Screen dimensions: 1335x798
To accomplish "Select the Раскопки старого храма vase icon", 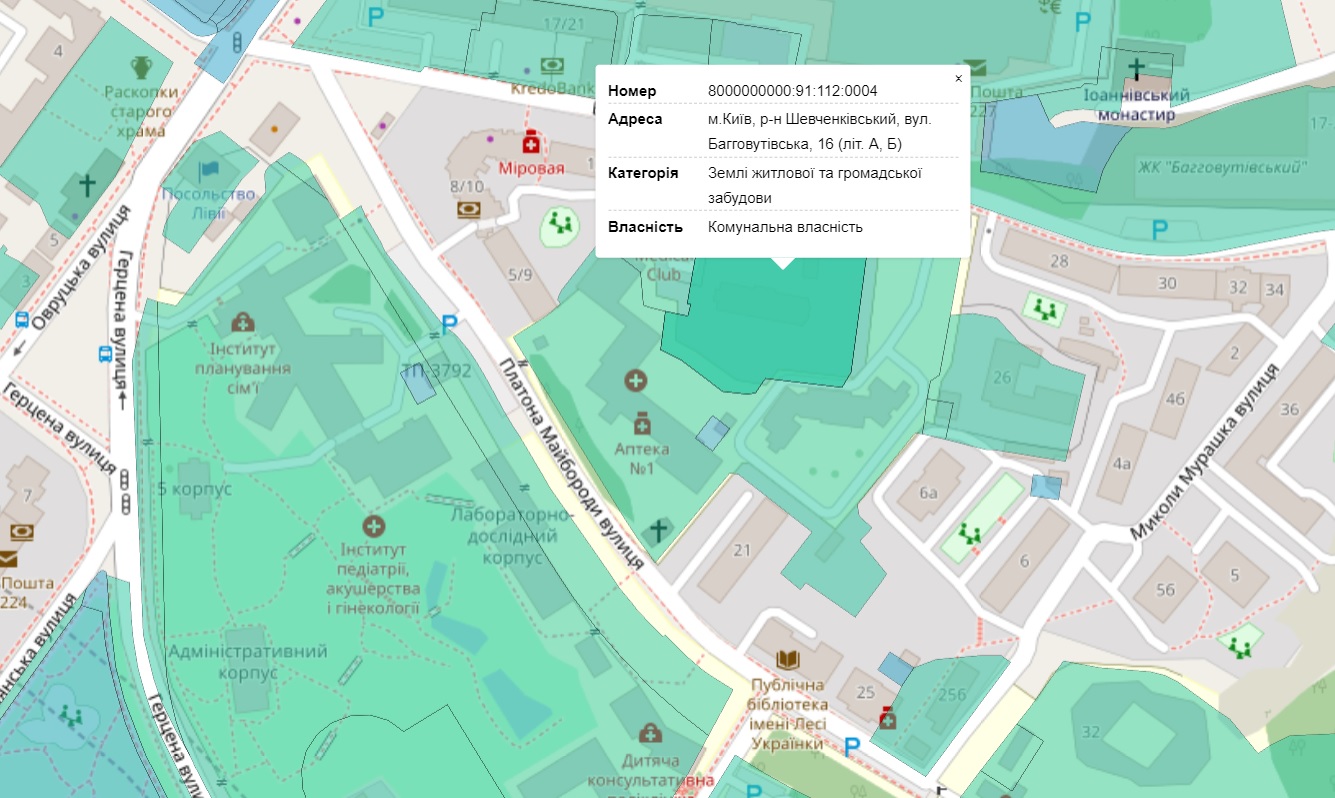I will tap(141, 67).
